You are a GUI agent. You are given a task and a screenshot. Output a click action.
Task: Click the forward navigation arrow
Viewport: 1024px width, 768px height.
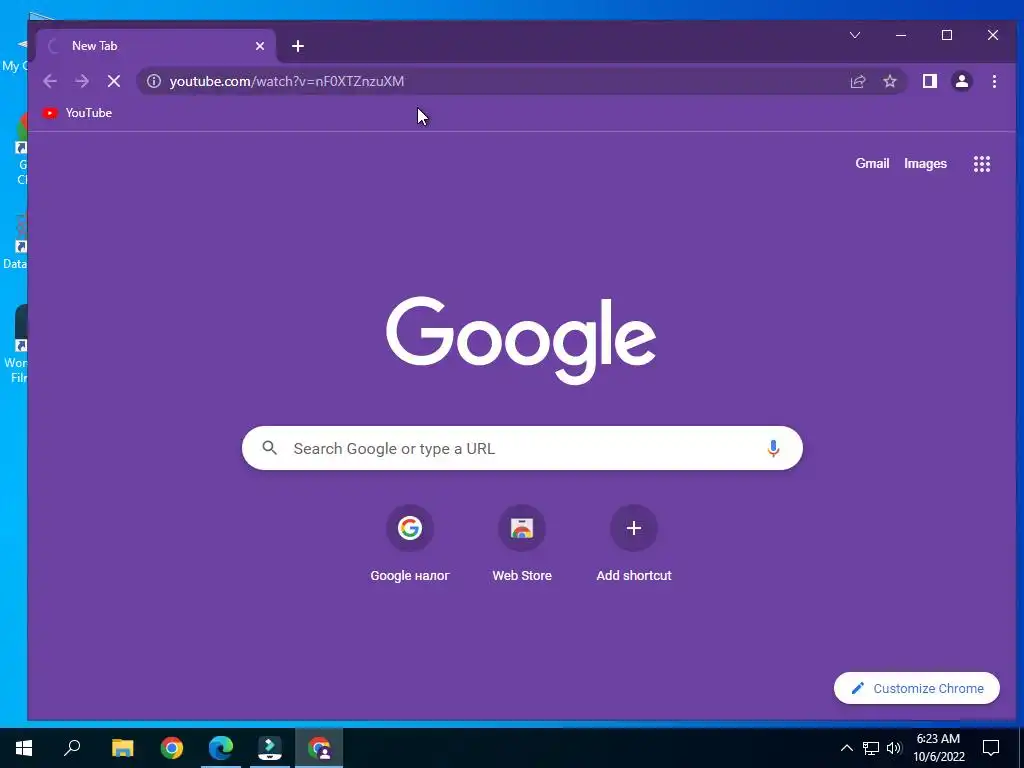82,81
